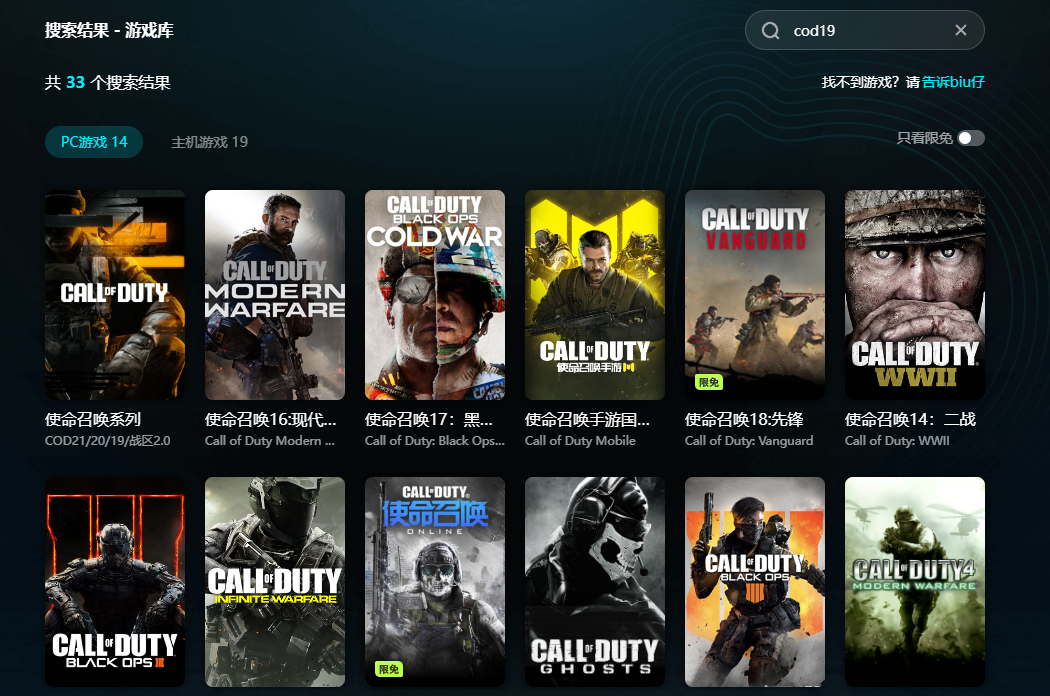Open the Call of Duty Ghosts cover
This screenshot has height=696, width=1050.
(595, 581)
